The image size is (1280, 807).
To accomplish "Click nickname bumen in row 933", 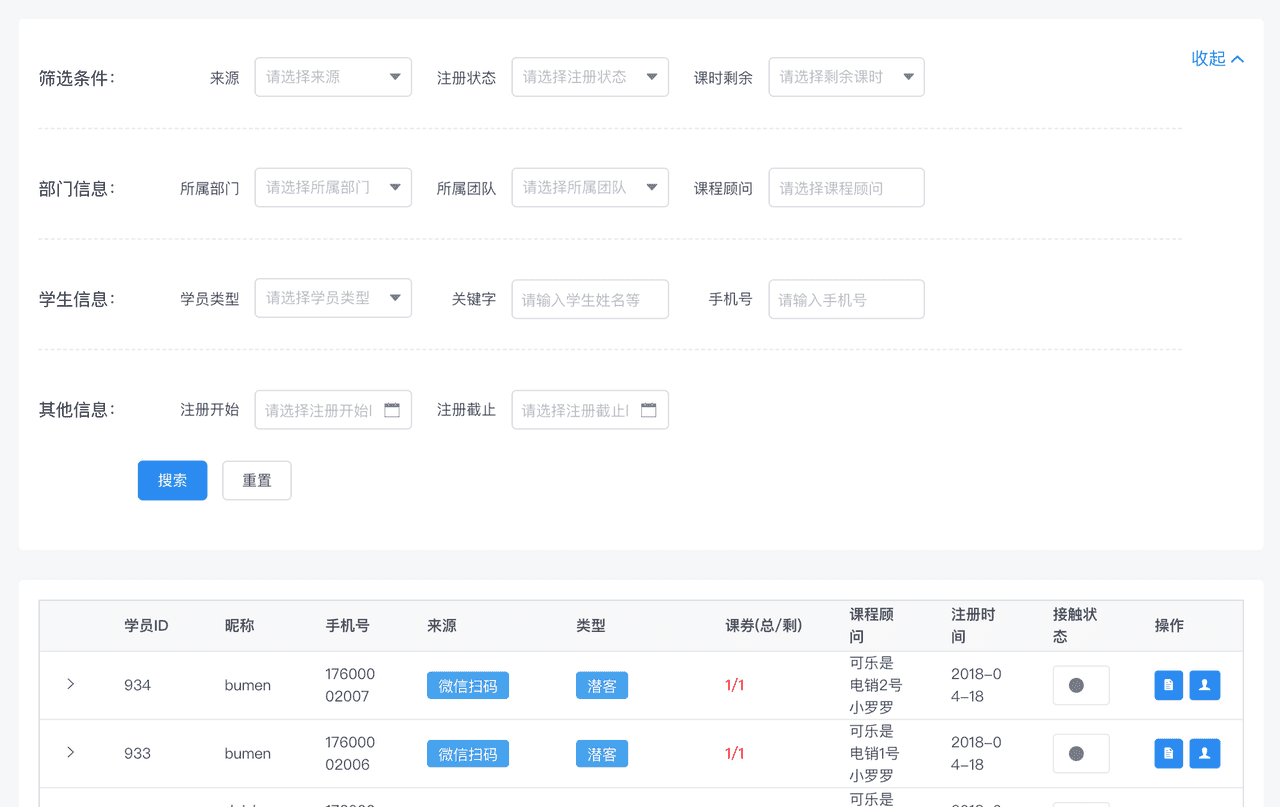I will tap(248, 753).
